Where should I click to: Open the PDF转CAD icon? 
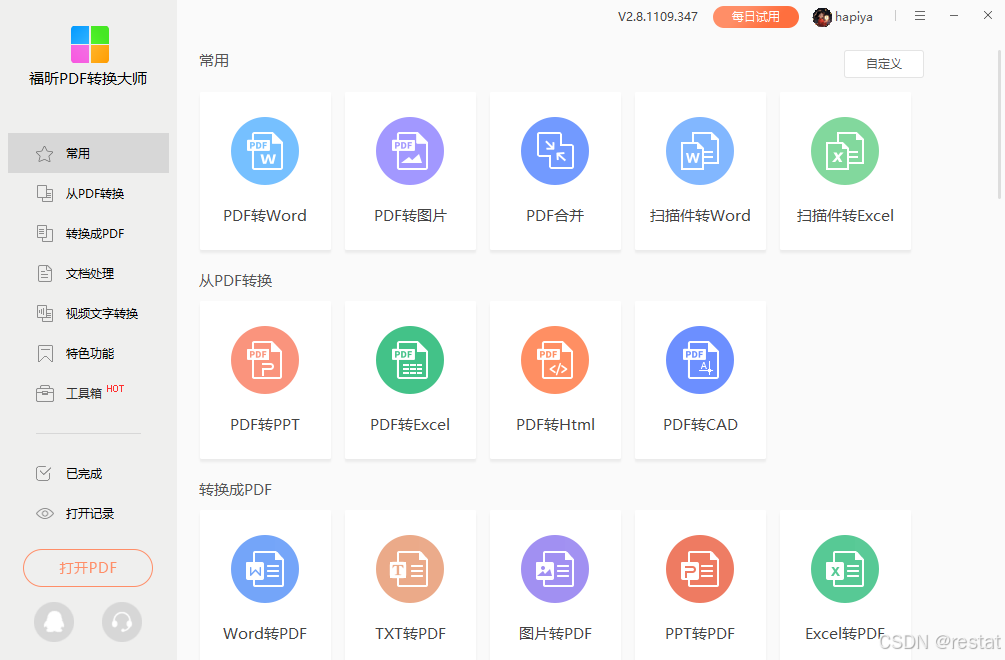[700, 360]
